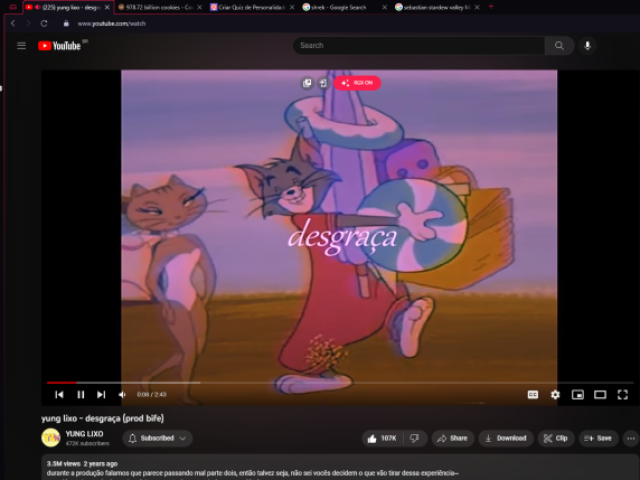Viewport: 640px width, 480px height.
Task: Reload the current page
Action: click(44, 23)
